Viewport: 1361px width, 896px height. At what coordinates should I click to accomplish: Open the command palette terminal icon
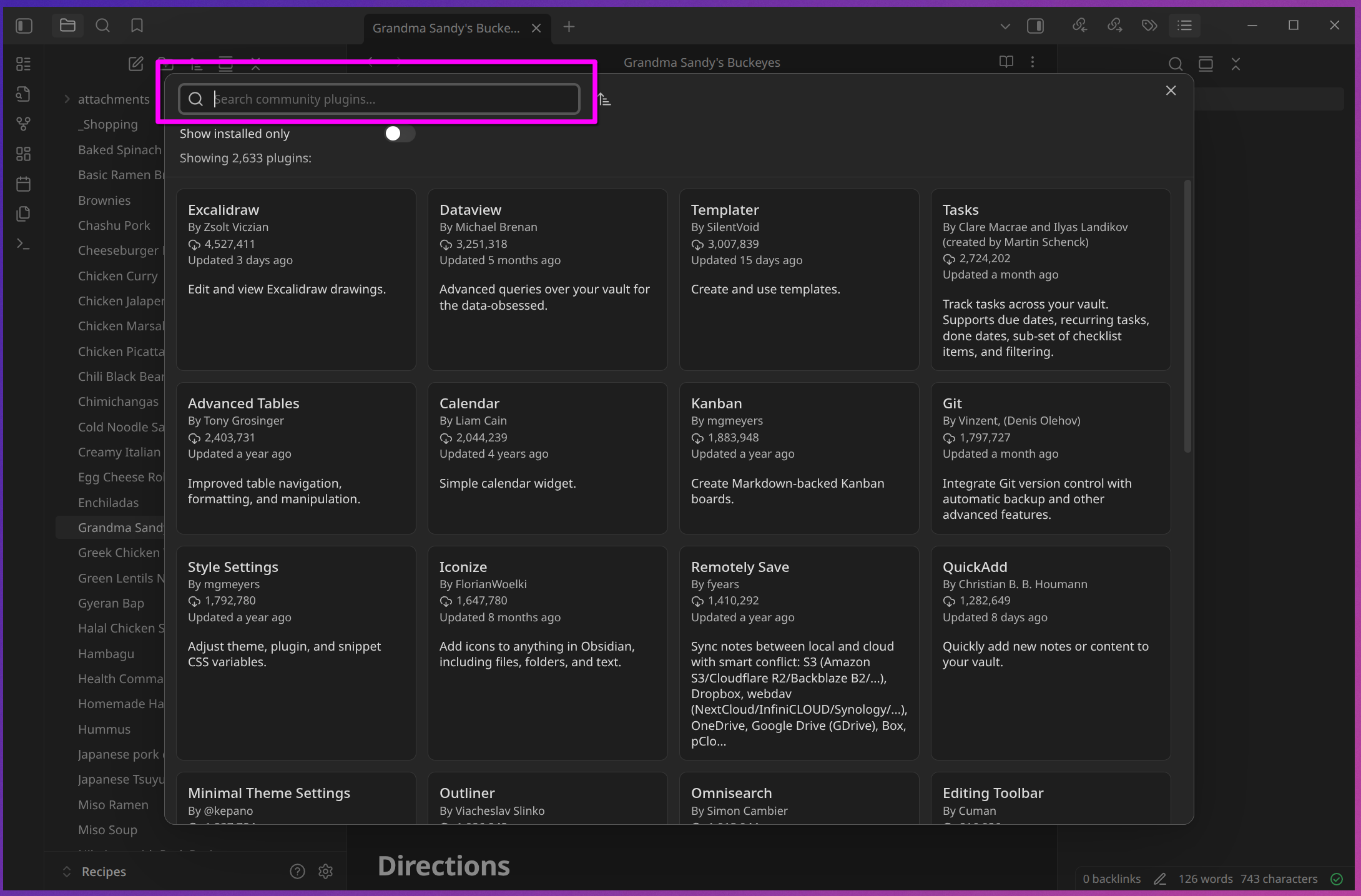coord(23,244)
